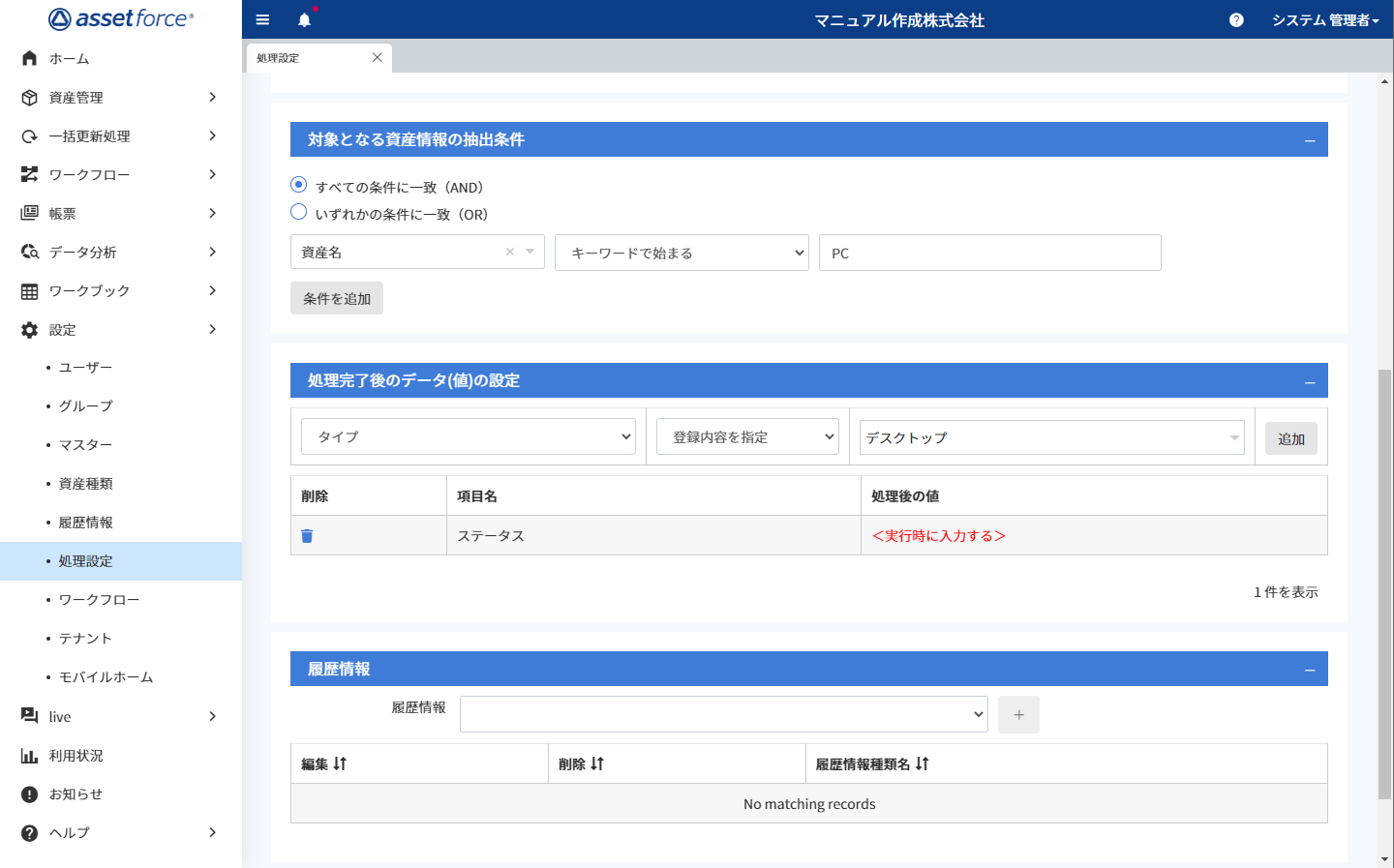Click マニュアル作成株式会社 header title

pos(899,19)
